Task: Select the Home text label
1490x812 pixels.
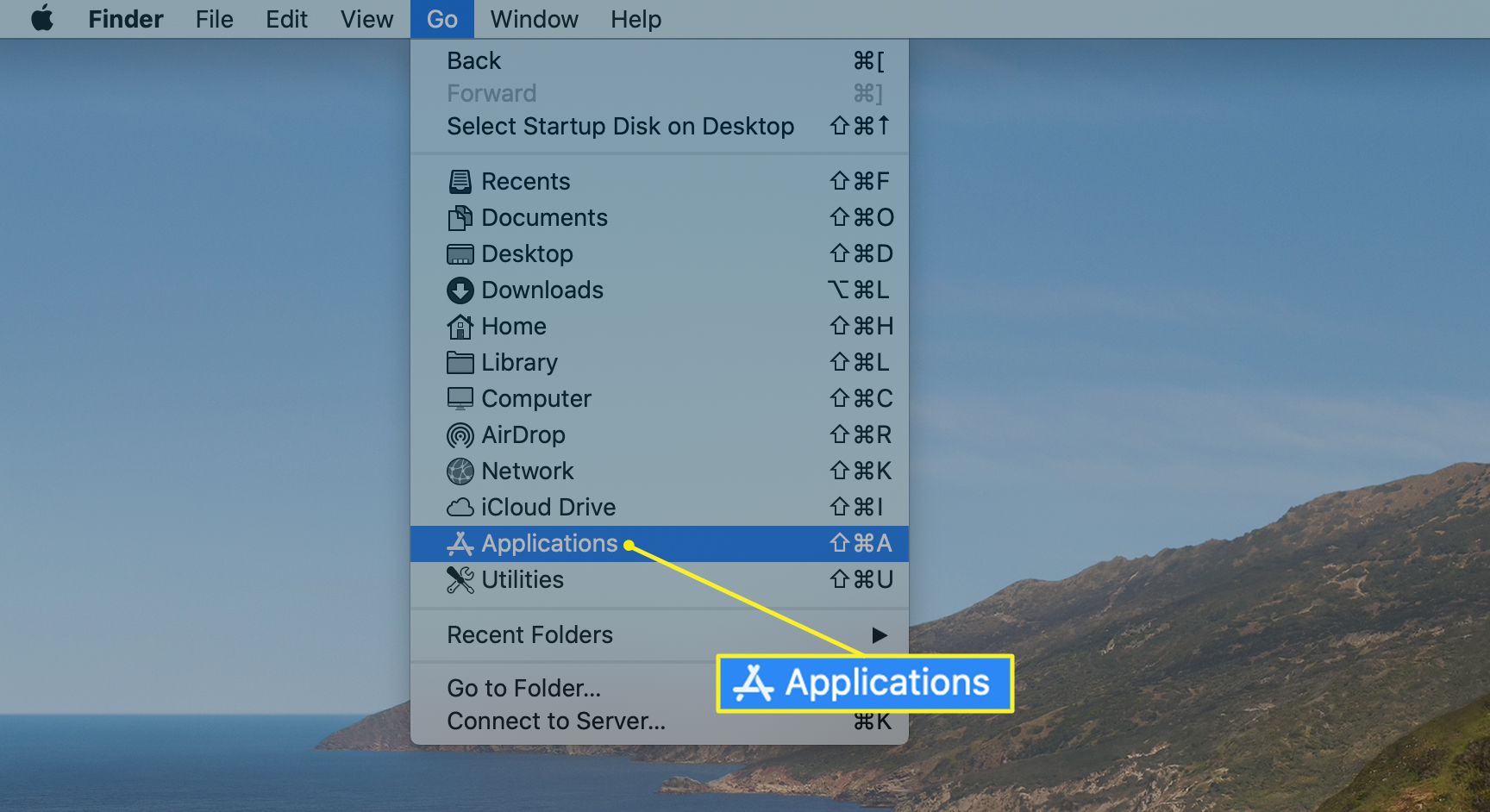Action: (514, 326)
